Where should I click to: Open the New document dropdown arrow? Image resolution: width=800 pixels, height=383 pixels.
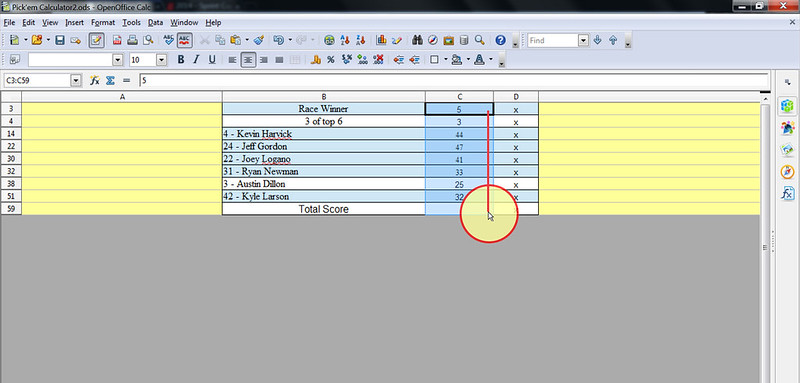(x=25, y=40)
